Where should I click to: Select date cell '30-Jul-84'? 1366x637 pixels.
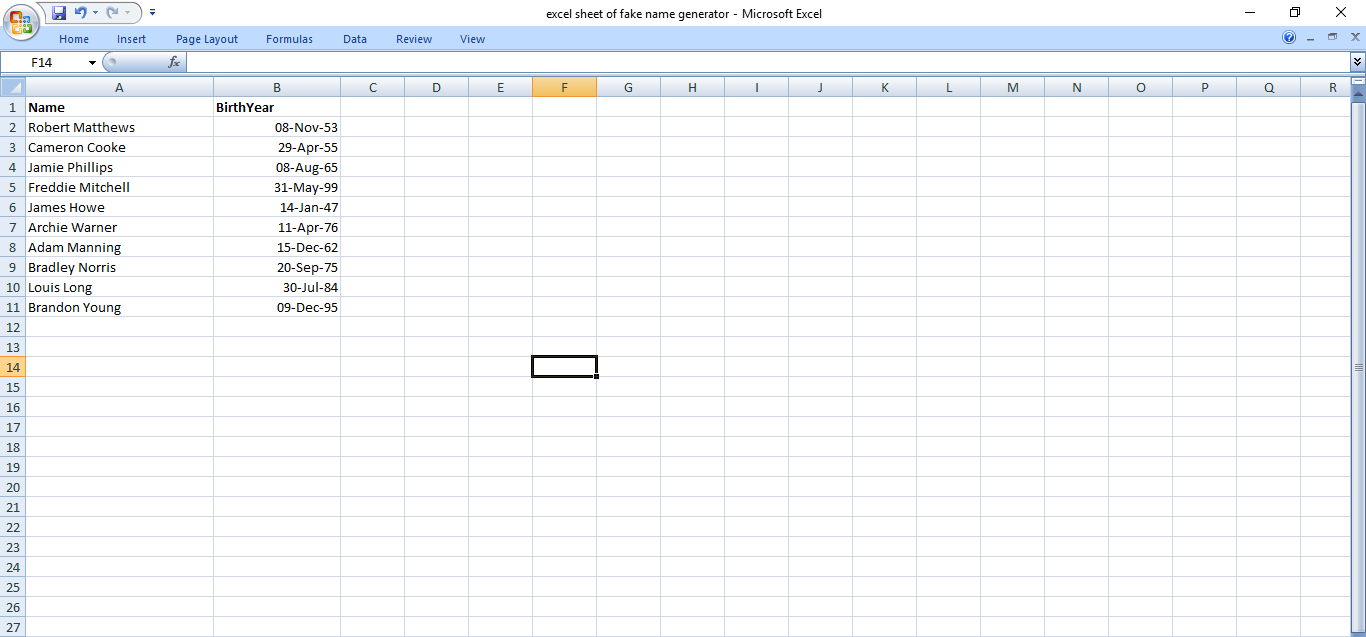[x=277, y=287]
